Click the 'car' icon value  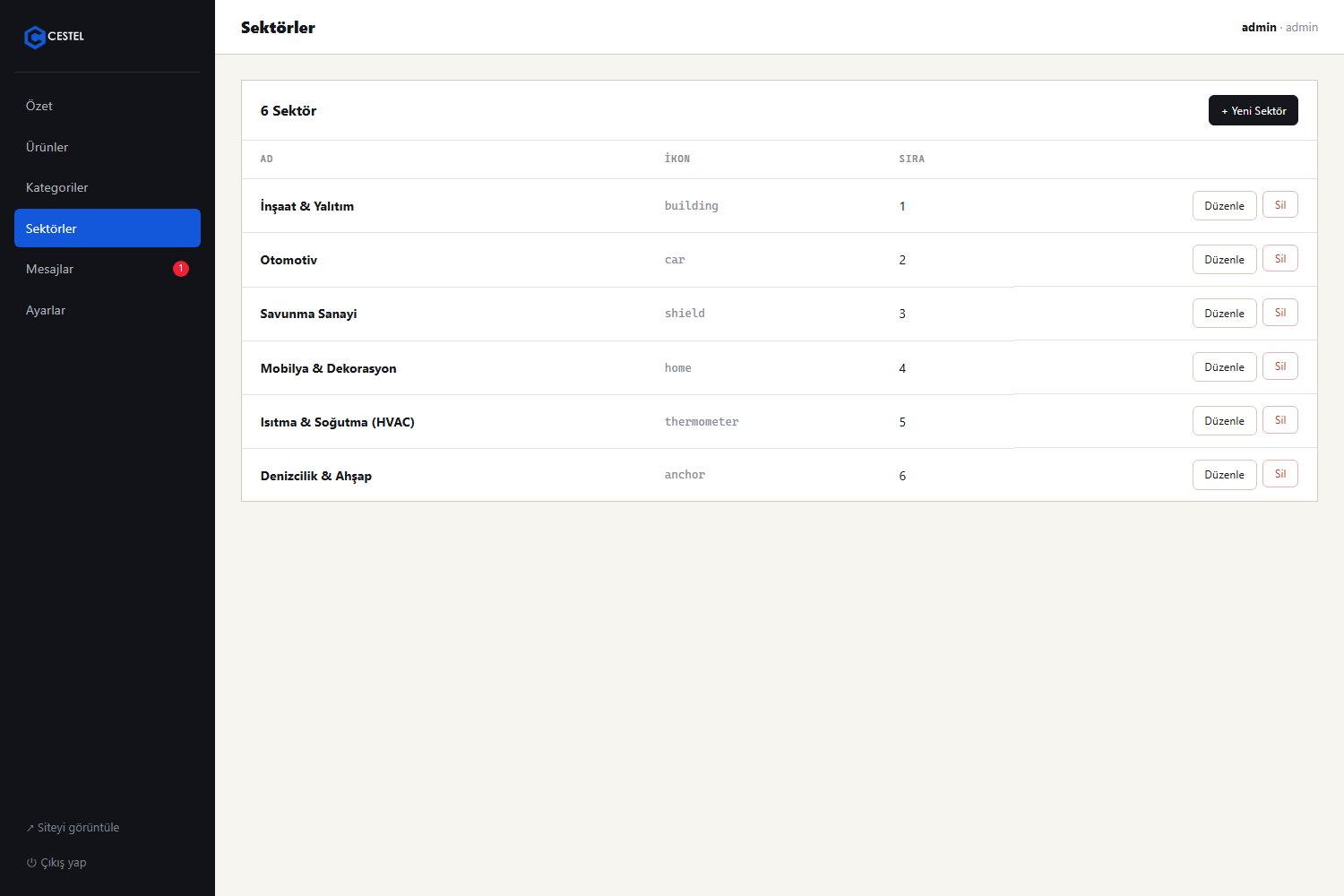pyautogui.click(x=675, y=260)
